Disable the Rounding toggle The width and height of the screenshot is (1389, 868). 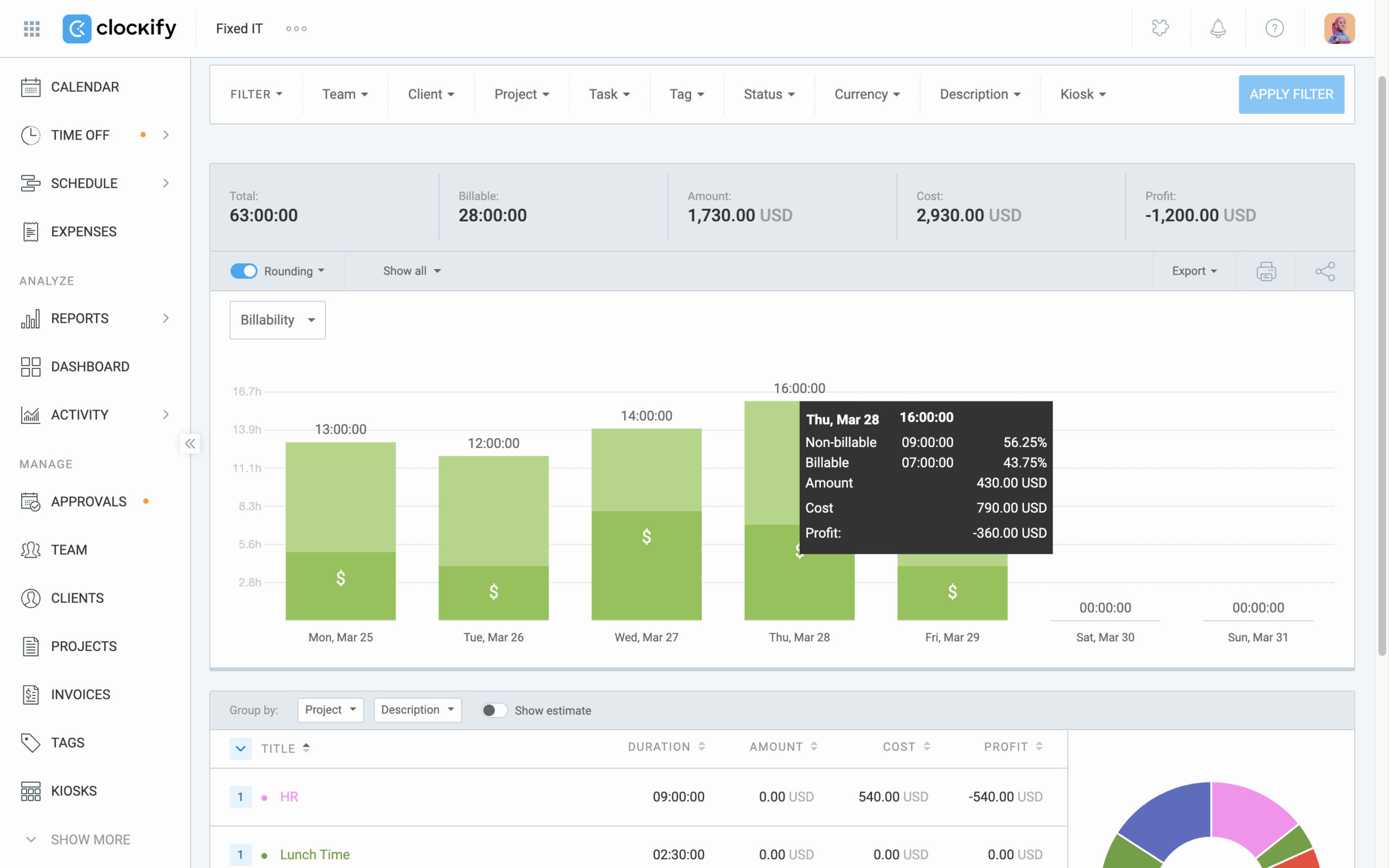click(244, 270)
